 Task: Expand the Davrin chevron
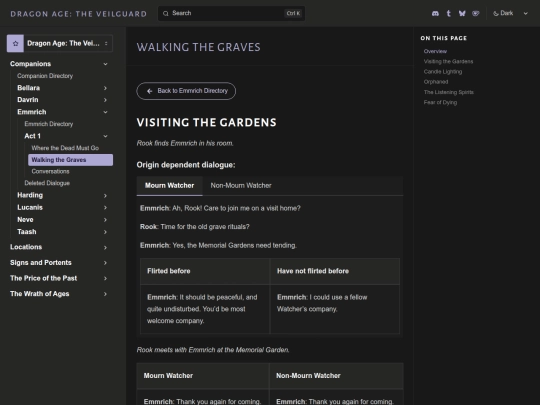pyautogui.click(x=105, y=100)
